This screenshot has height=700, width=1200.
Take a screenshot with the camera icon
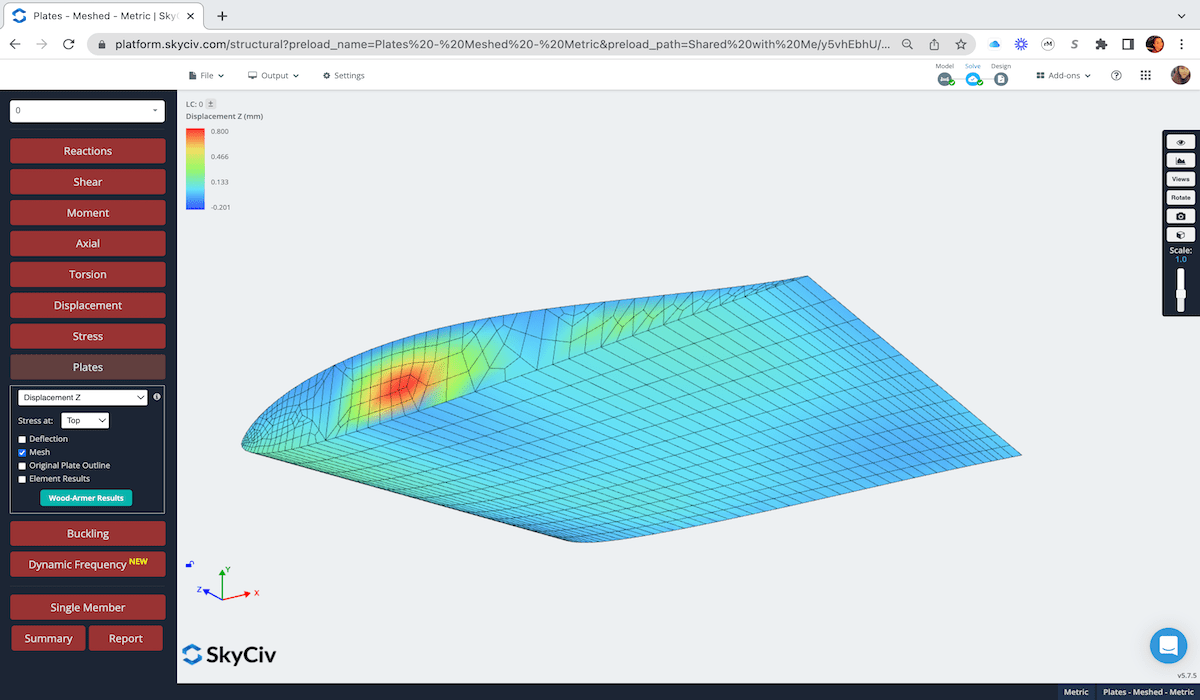(1180, 215)
